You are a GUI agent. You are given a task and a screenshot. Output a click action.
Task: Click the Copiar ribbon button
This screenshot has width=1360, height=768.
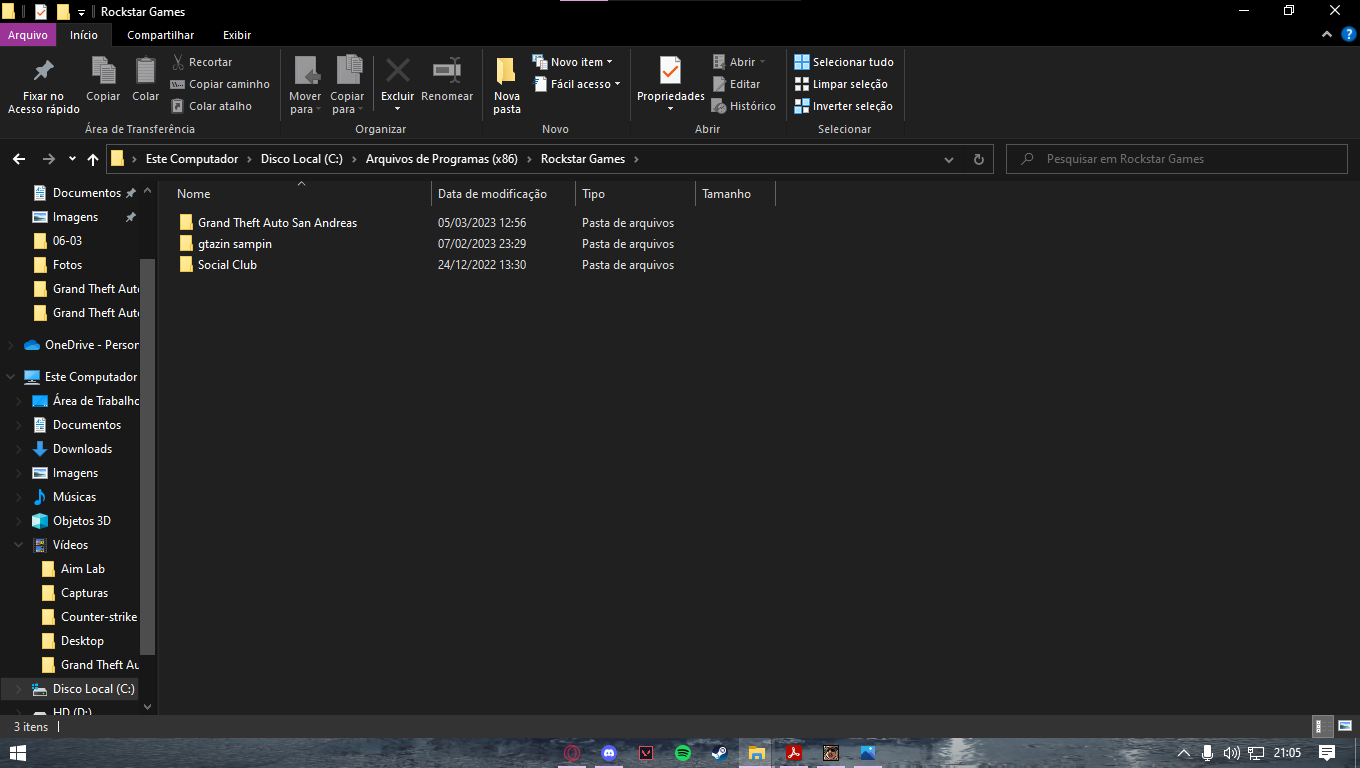pos(103,80)
